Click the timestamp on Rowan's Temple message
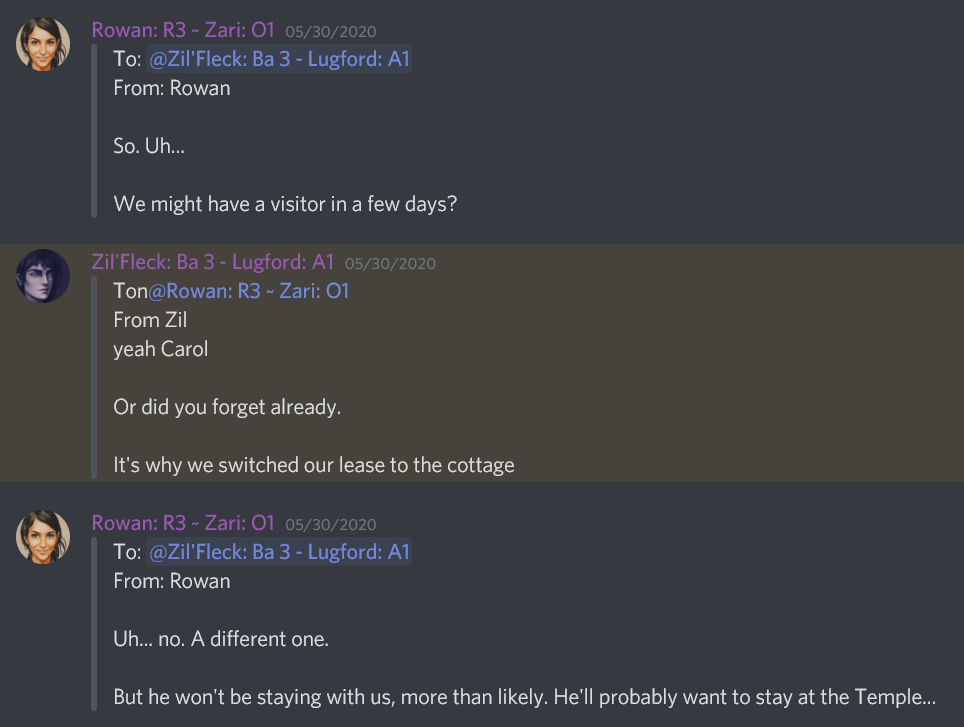 330,524
